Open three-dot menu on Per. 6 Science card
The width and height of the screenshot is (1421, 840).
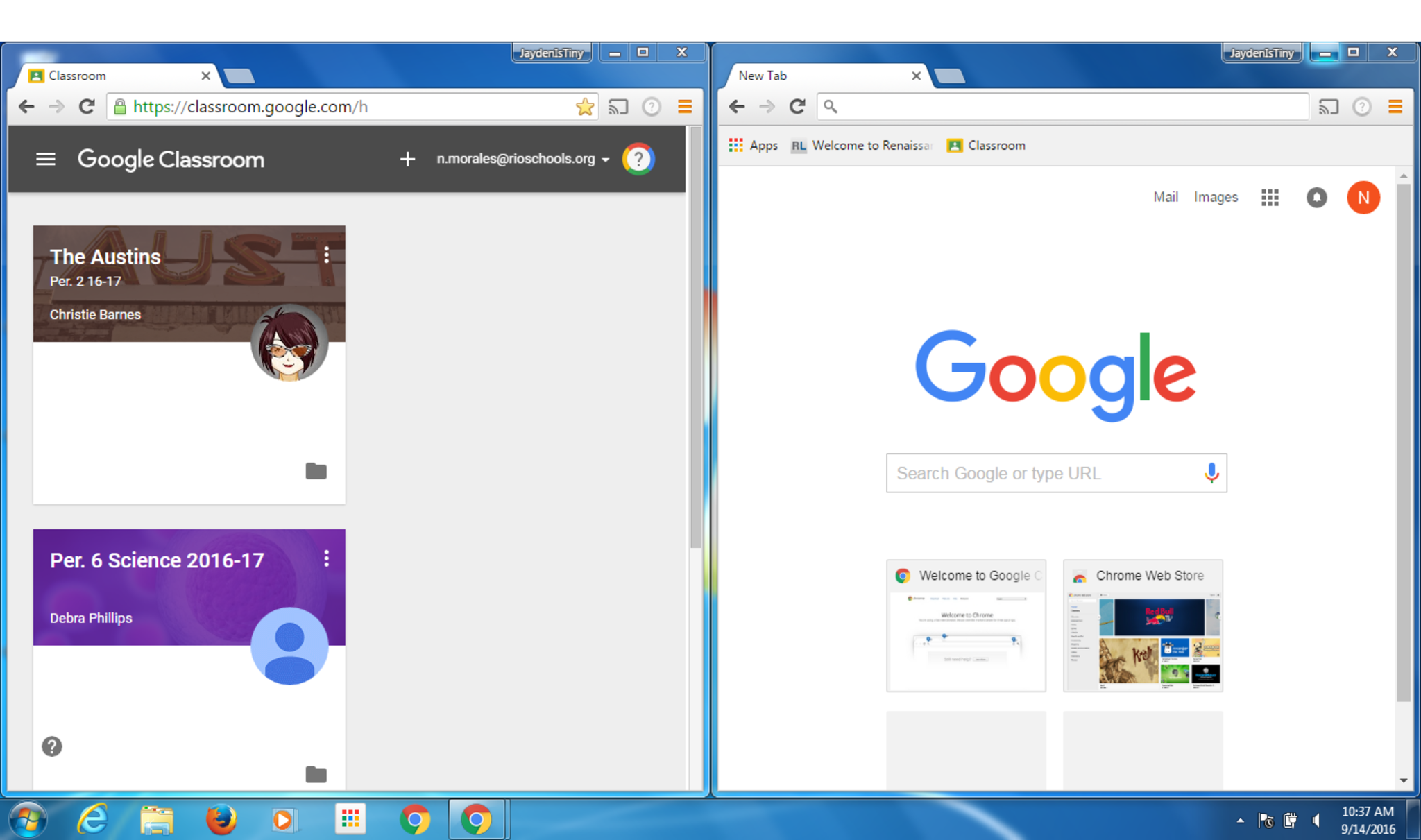326,558
